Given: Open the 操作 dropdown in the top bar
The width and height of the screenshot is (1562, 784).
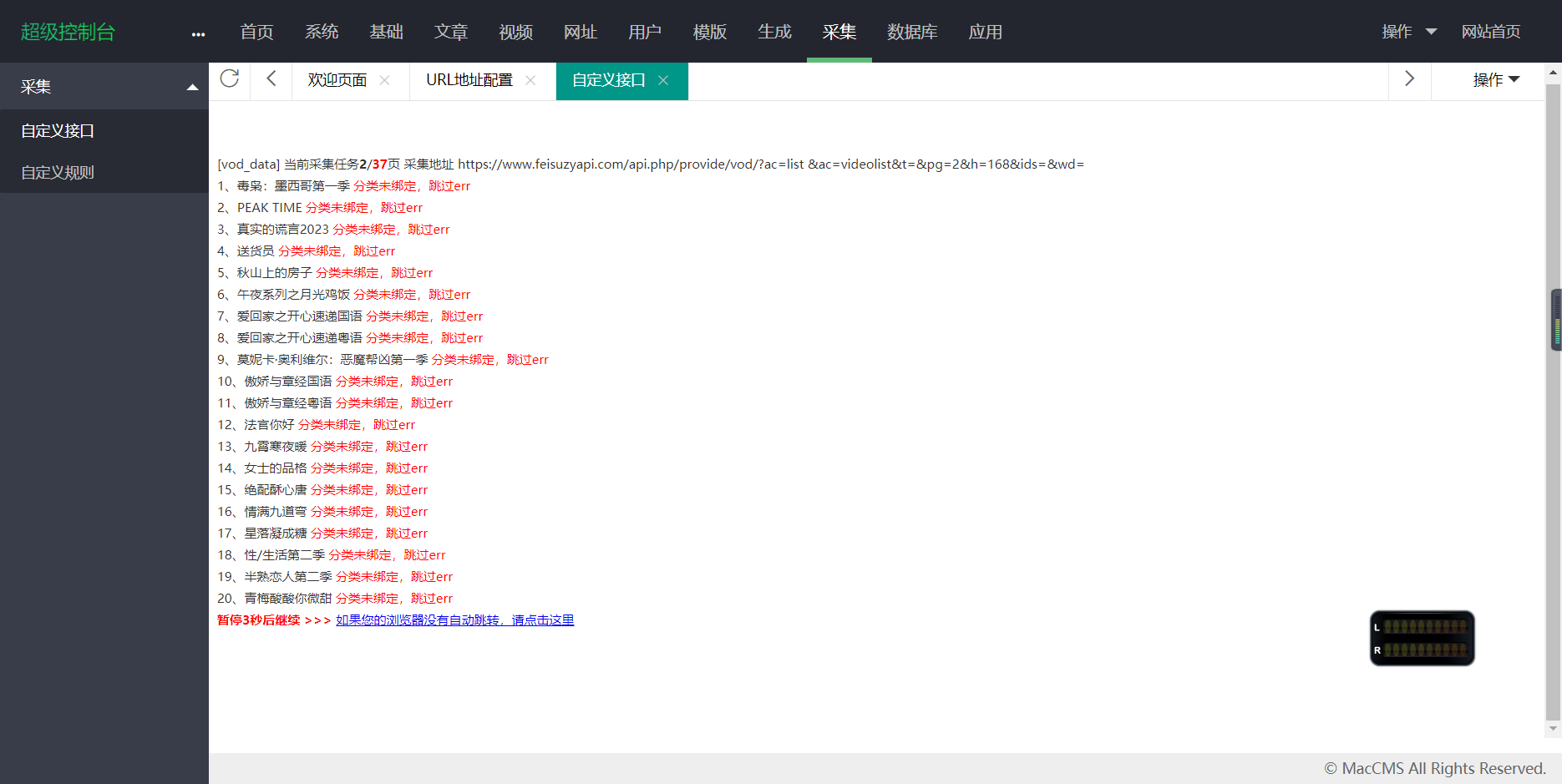Looking at the screenshot, I should coord(1407,31).
